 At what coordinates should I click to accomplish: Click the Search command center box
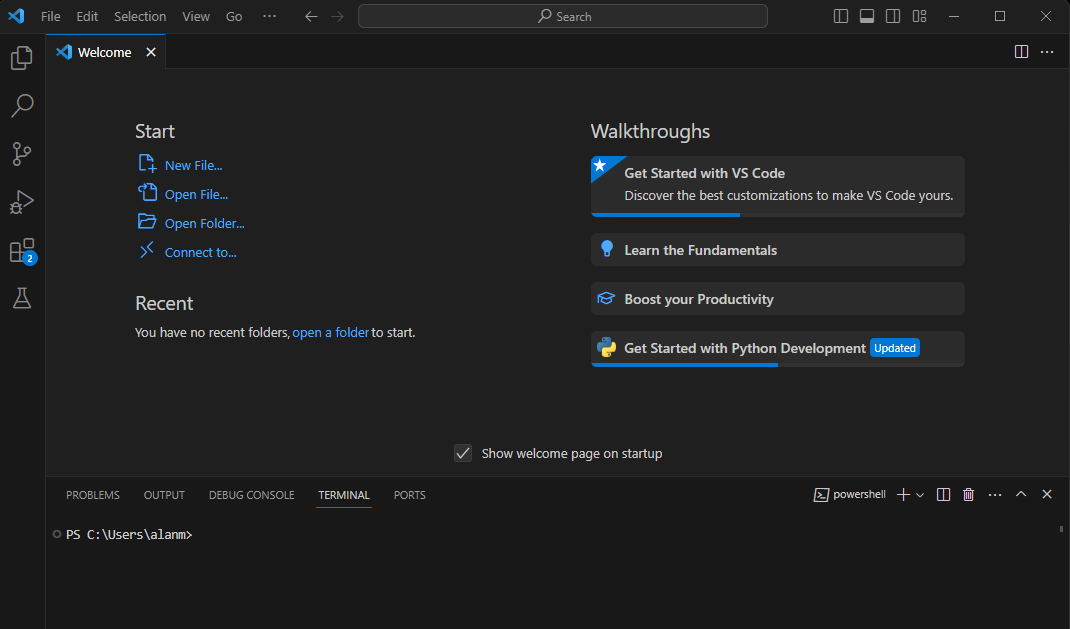pyautogui.click(x=563, y=16)
